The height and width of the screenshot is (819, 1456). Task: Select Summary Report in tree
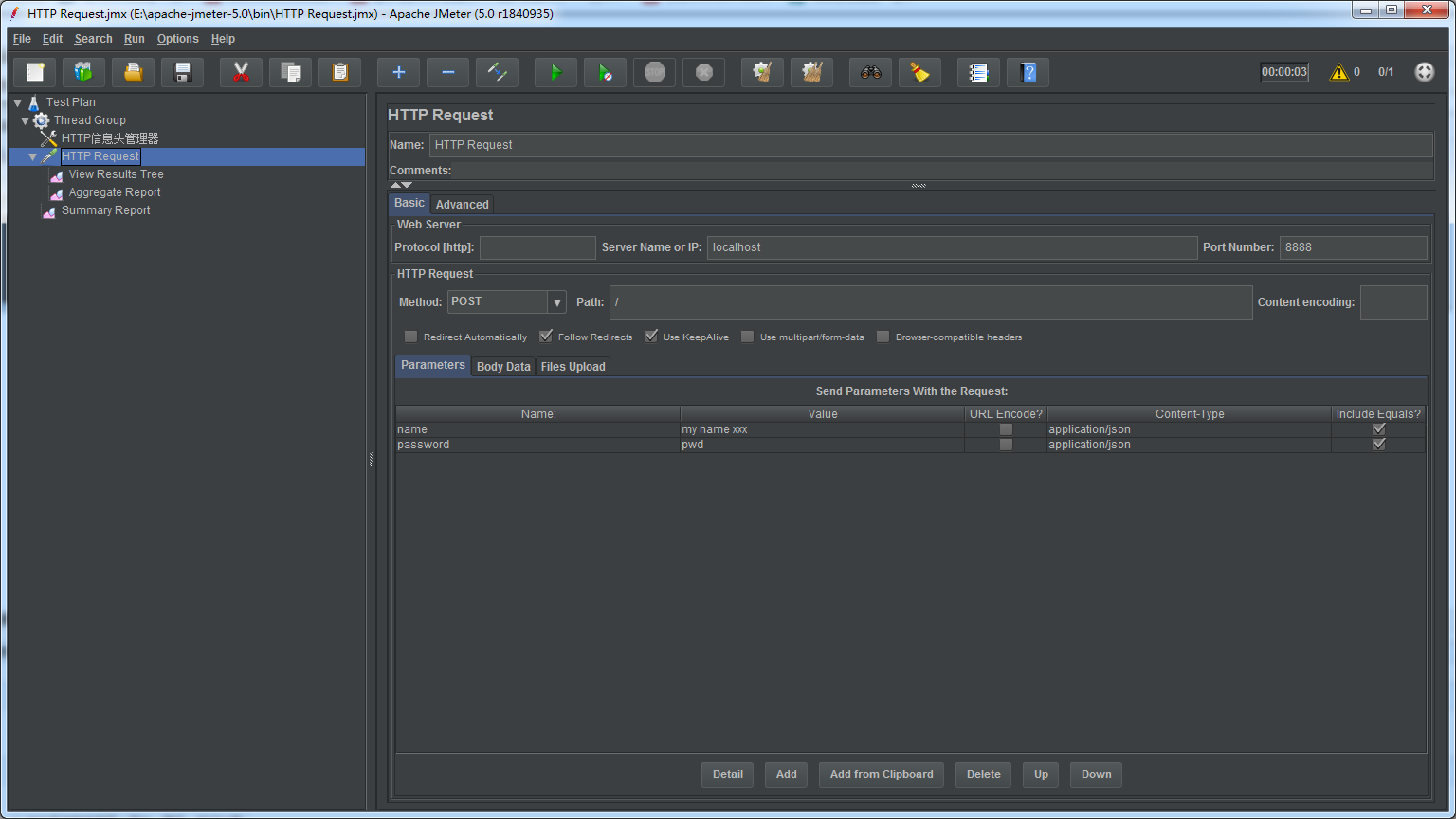(105, 210)
